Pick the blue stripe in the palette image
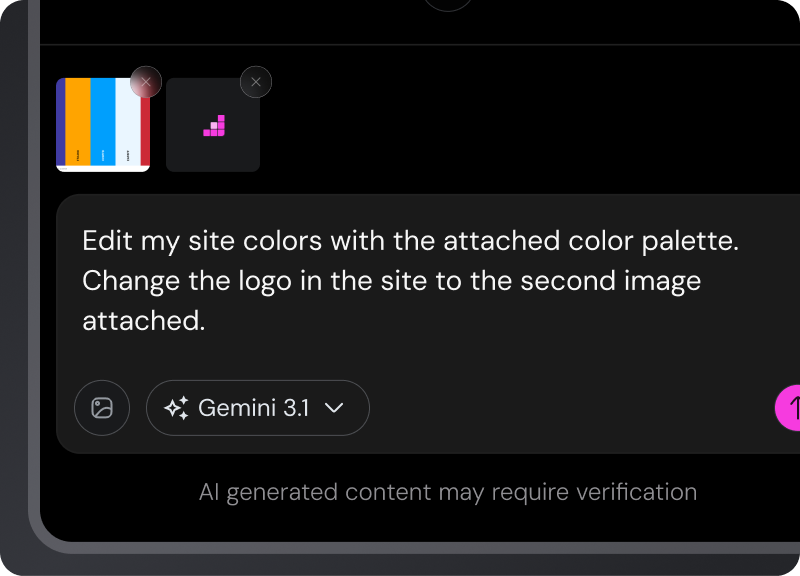 (103, 120)
